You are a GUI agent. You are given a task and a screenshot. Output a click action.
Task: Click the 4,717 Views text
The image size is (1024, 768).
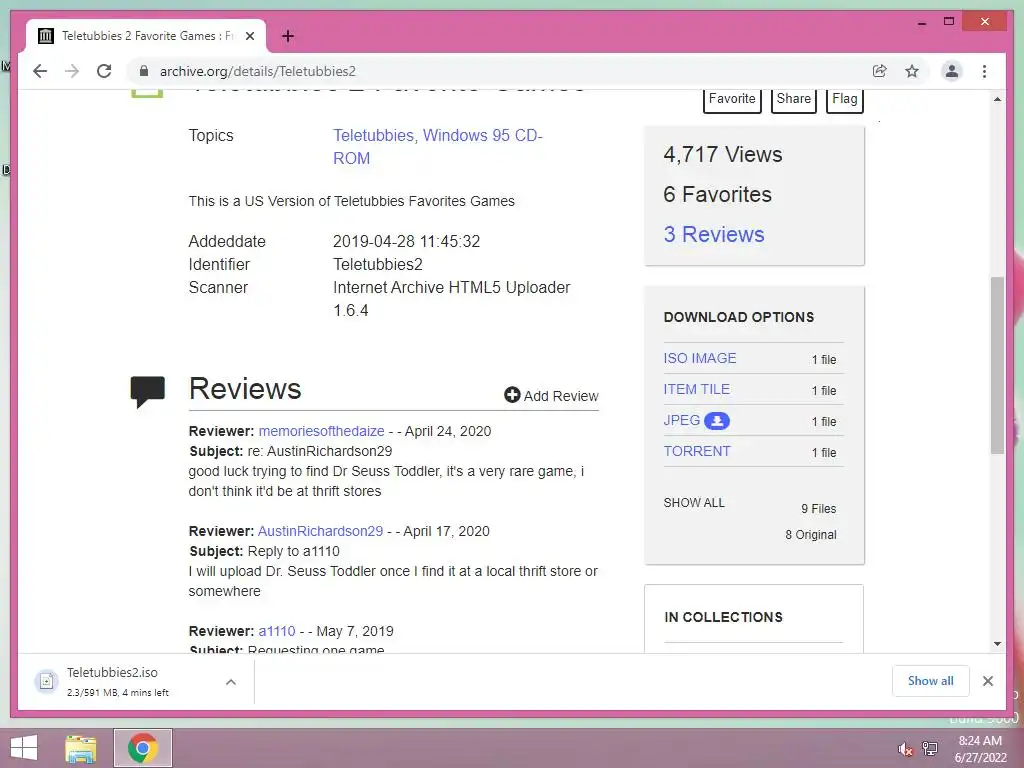pyautogui.click(x=722, y=155)
